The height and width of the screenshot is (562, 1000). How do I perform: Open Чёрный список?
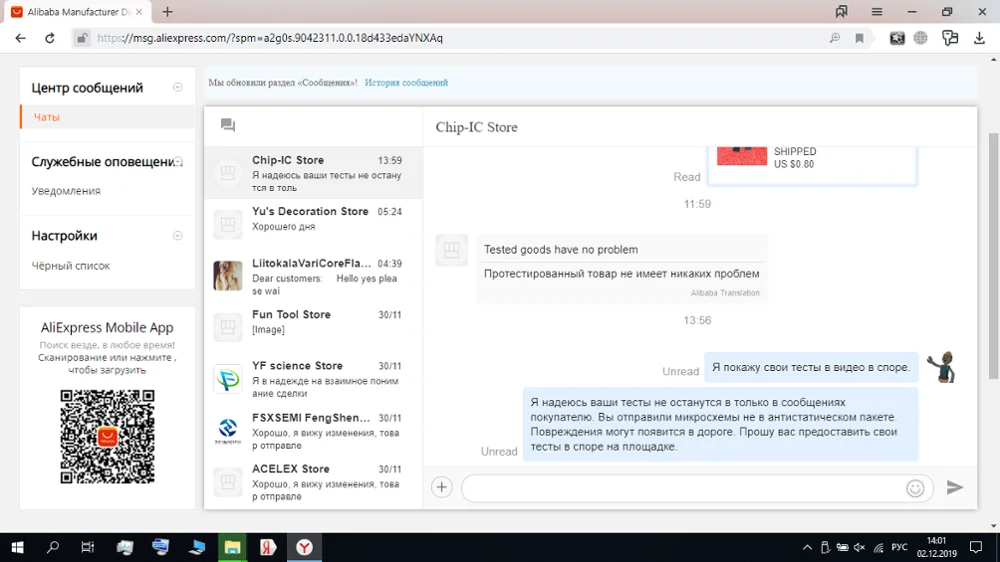71,265
